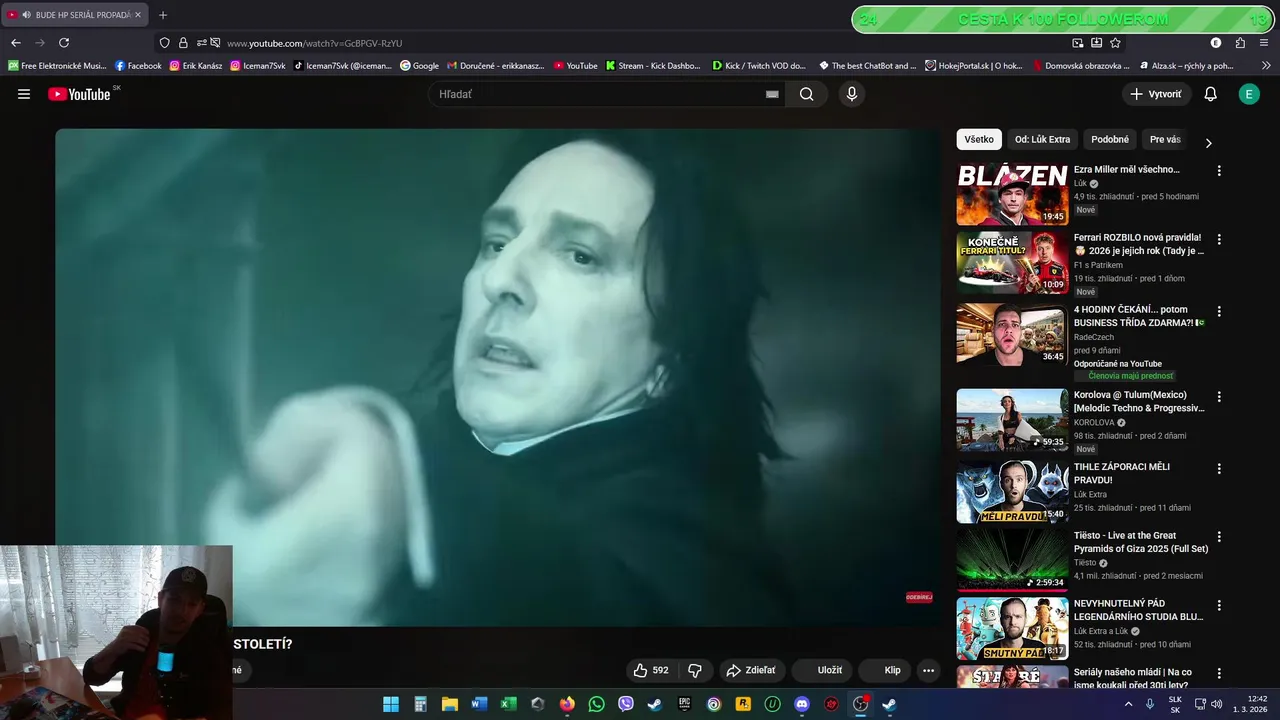Open WhatsApp from taskbar
Viewport: 1280px width, 720px height.
pyautogui.click(x=596, y=704)
